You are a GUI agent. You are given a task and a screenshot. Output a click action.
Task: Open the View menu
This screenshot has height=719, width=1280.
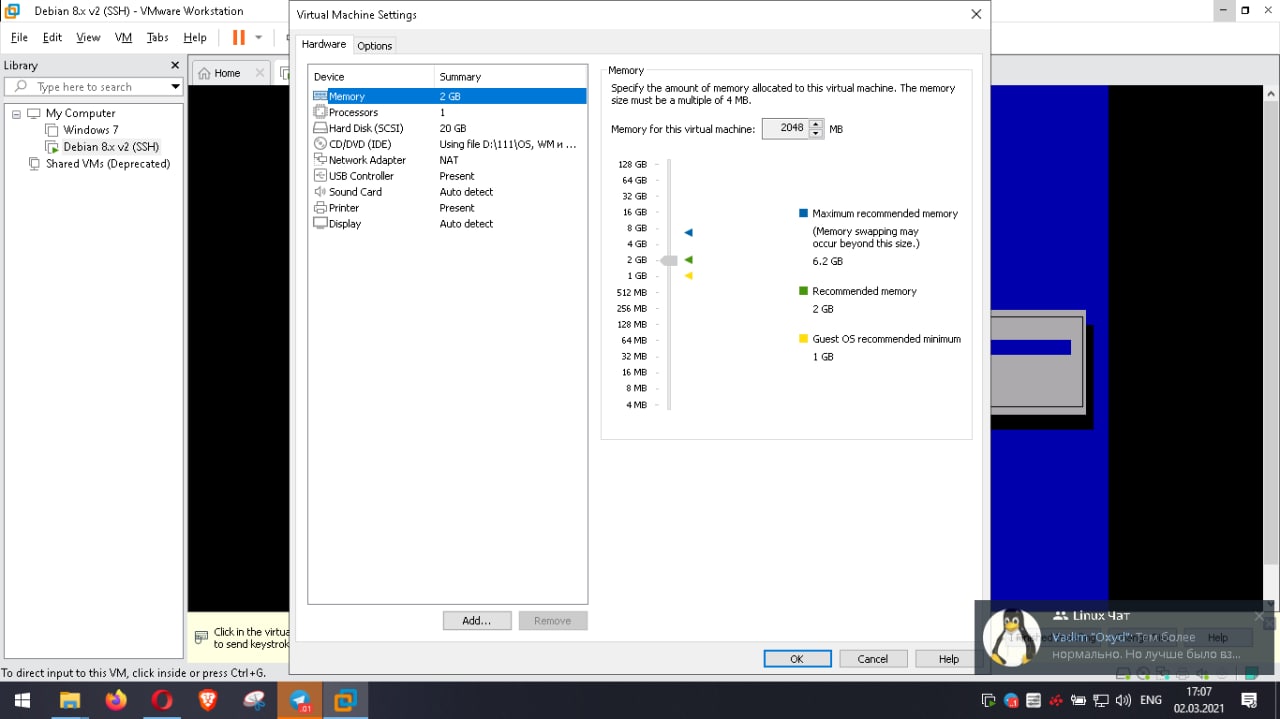tap(88, 37)
